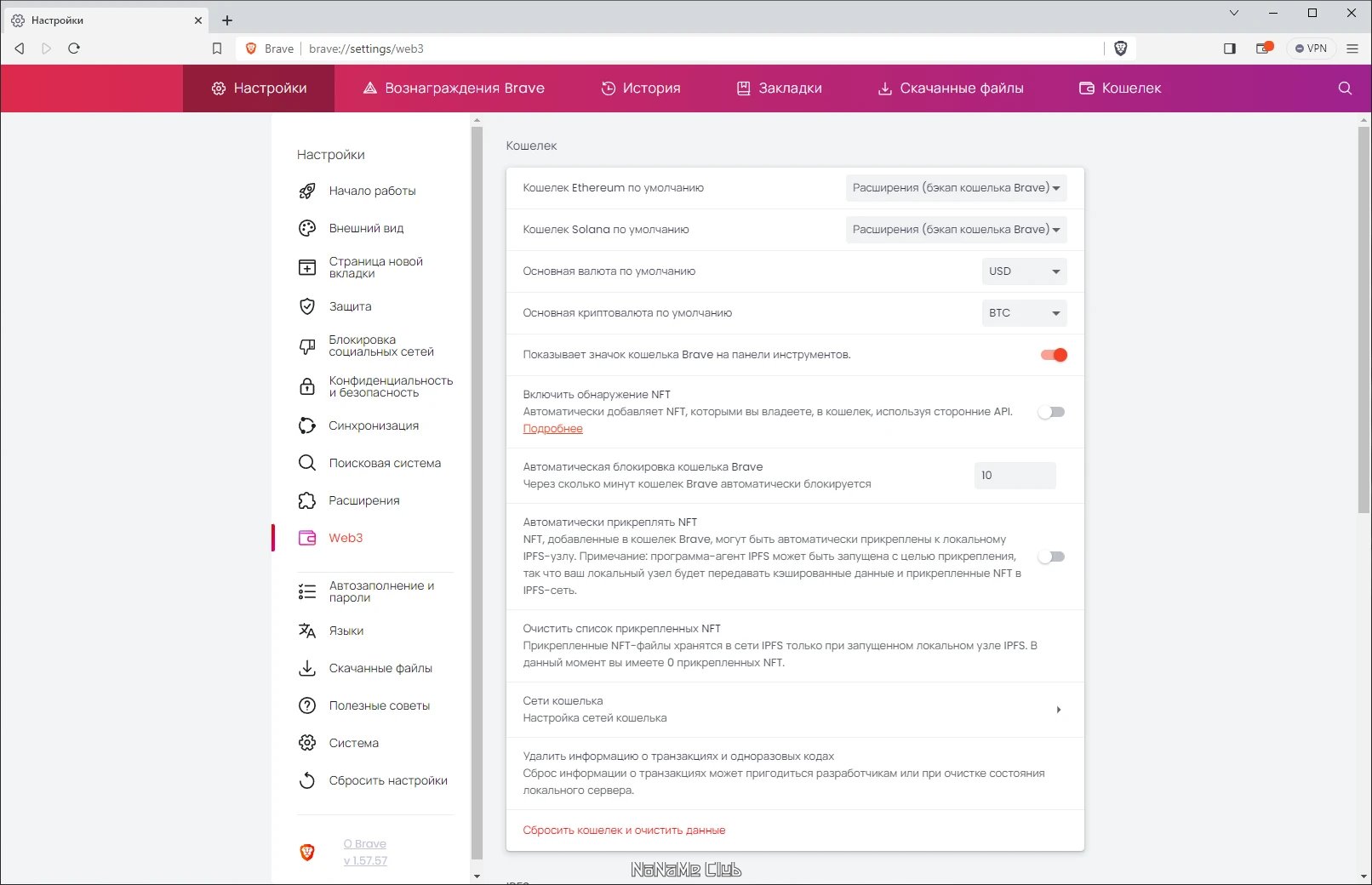This screenshot has height=885, width=1372.
Task: Open Языки translate icon
Action: coord(307,631)
